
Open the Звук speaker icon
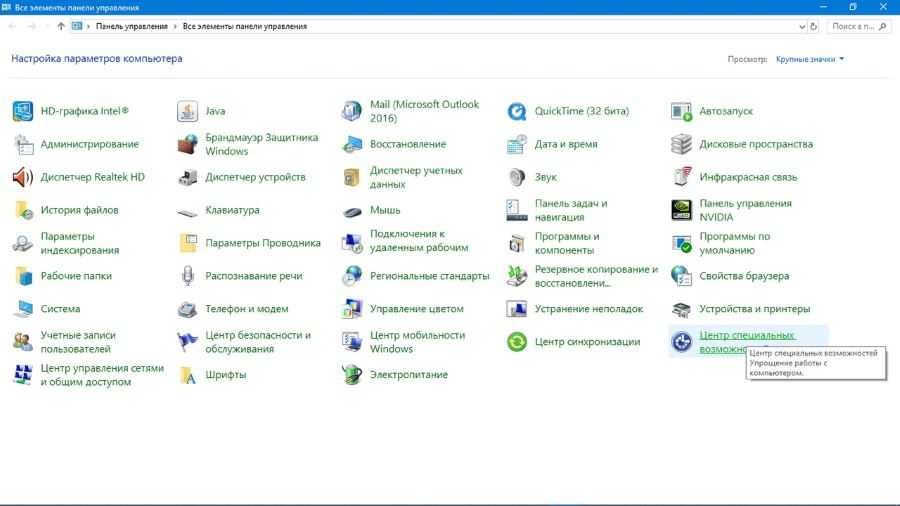point(517,177)
